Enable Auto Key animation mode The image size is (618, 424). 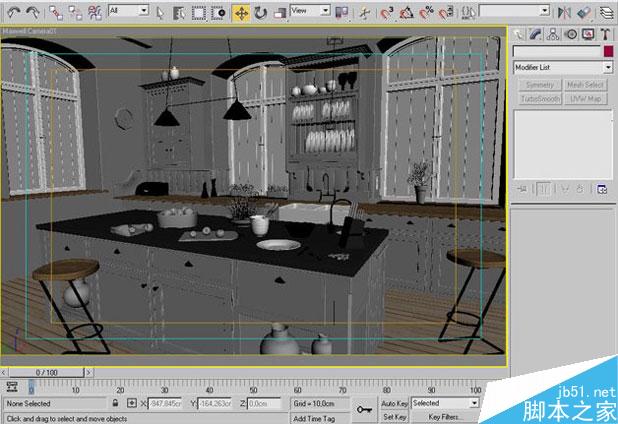394,404
